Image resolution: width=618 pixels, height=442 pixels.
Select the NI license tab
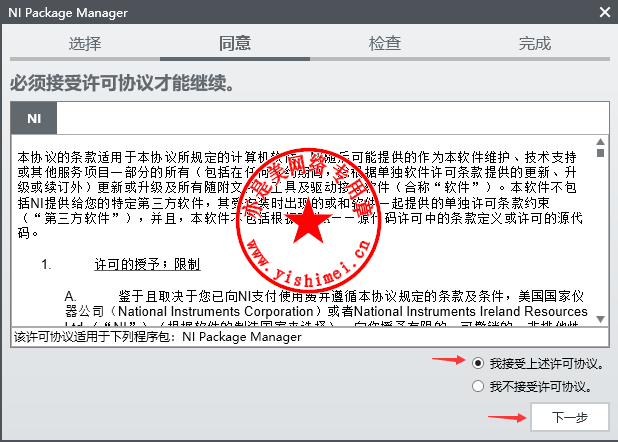pos(34,118)
